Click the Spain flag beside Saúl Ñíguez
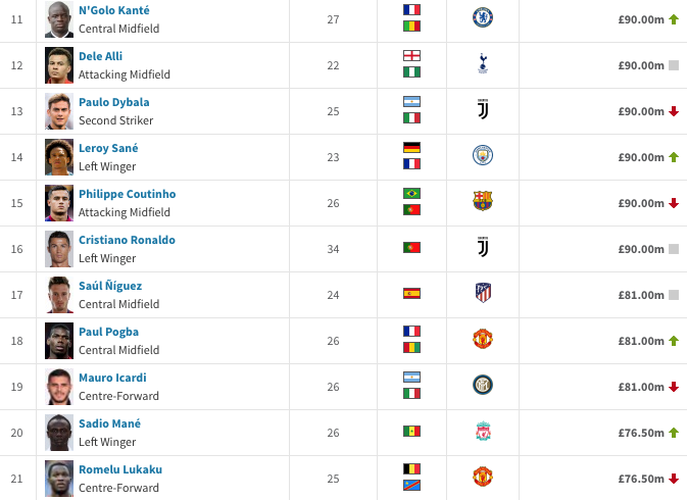Screen dimensions: 687x500 [x=411, y=294]
